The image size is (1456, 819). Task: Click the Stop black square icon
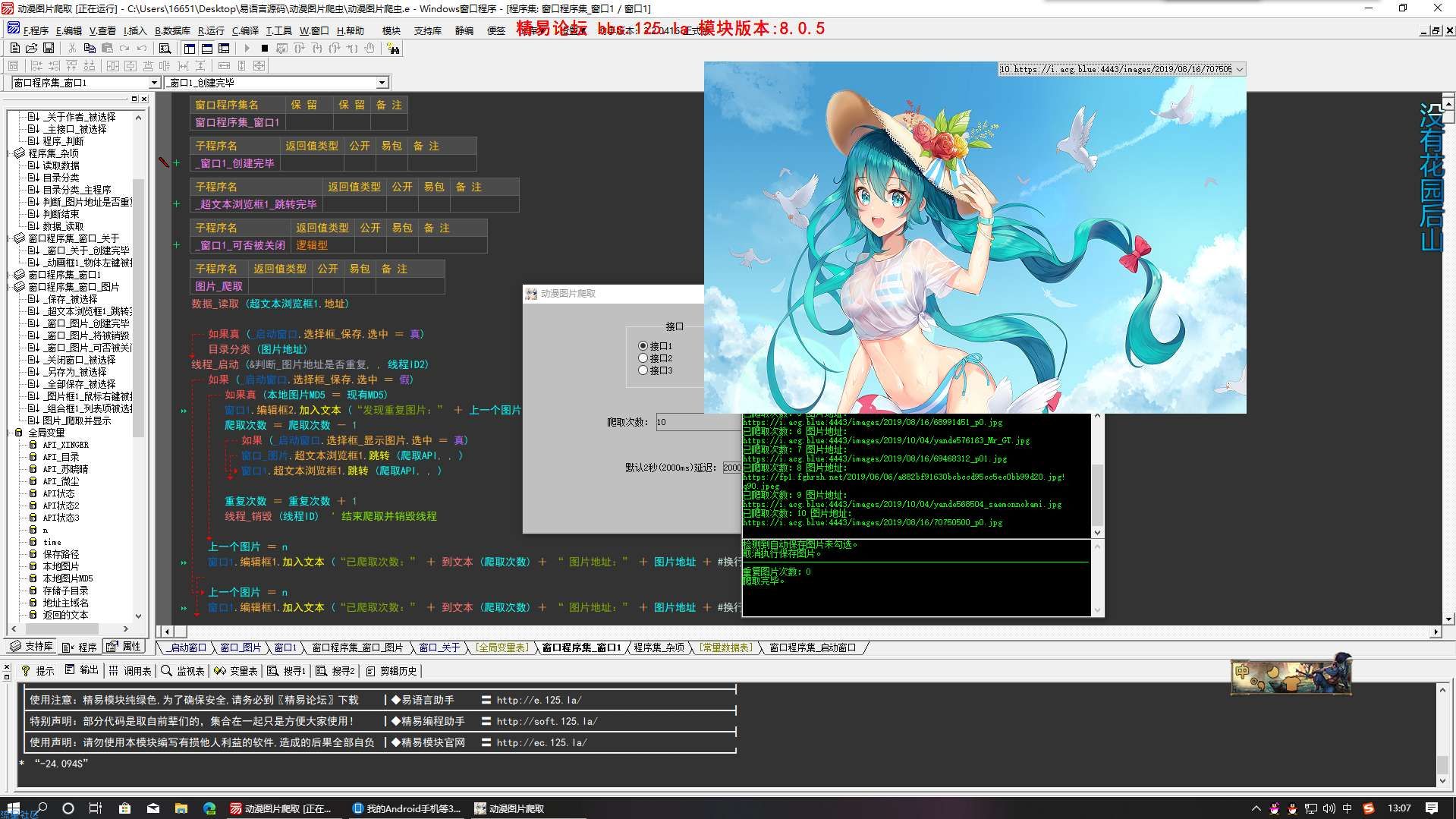(264, 48)
